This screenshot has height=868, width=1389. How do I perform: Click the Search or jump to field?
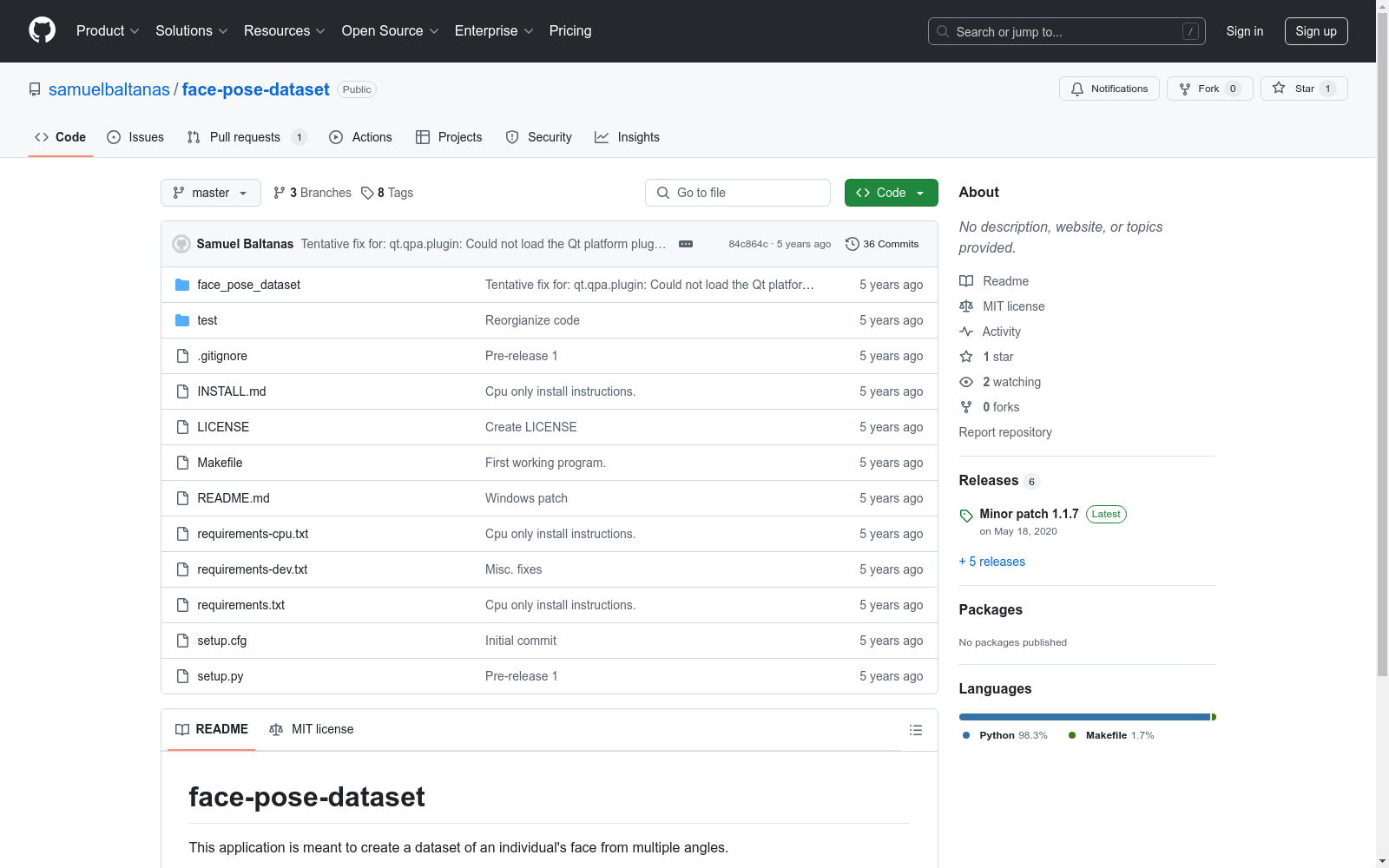(x=1067, y=31)
